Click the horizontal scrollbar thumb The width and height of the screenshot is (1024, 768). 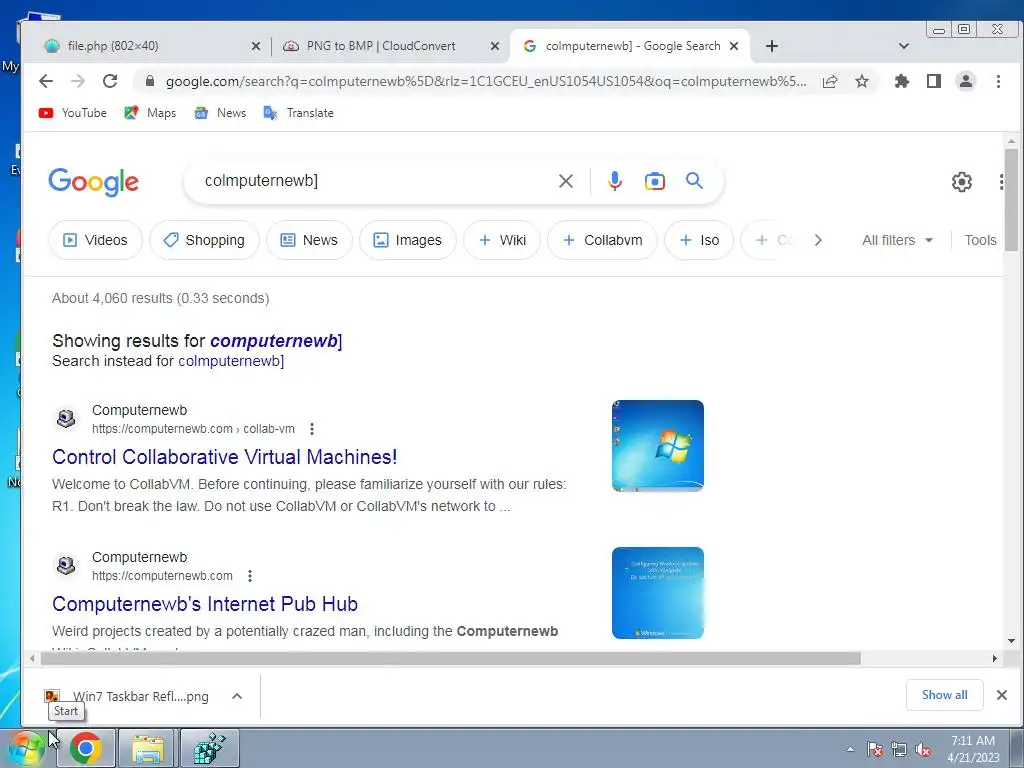point(451,658)
